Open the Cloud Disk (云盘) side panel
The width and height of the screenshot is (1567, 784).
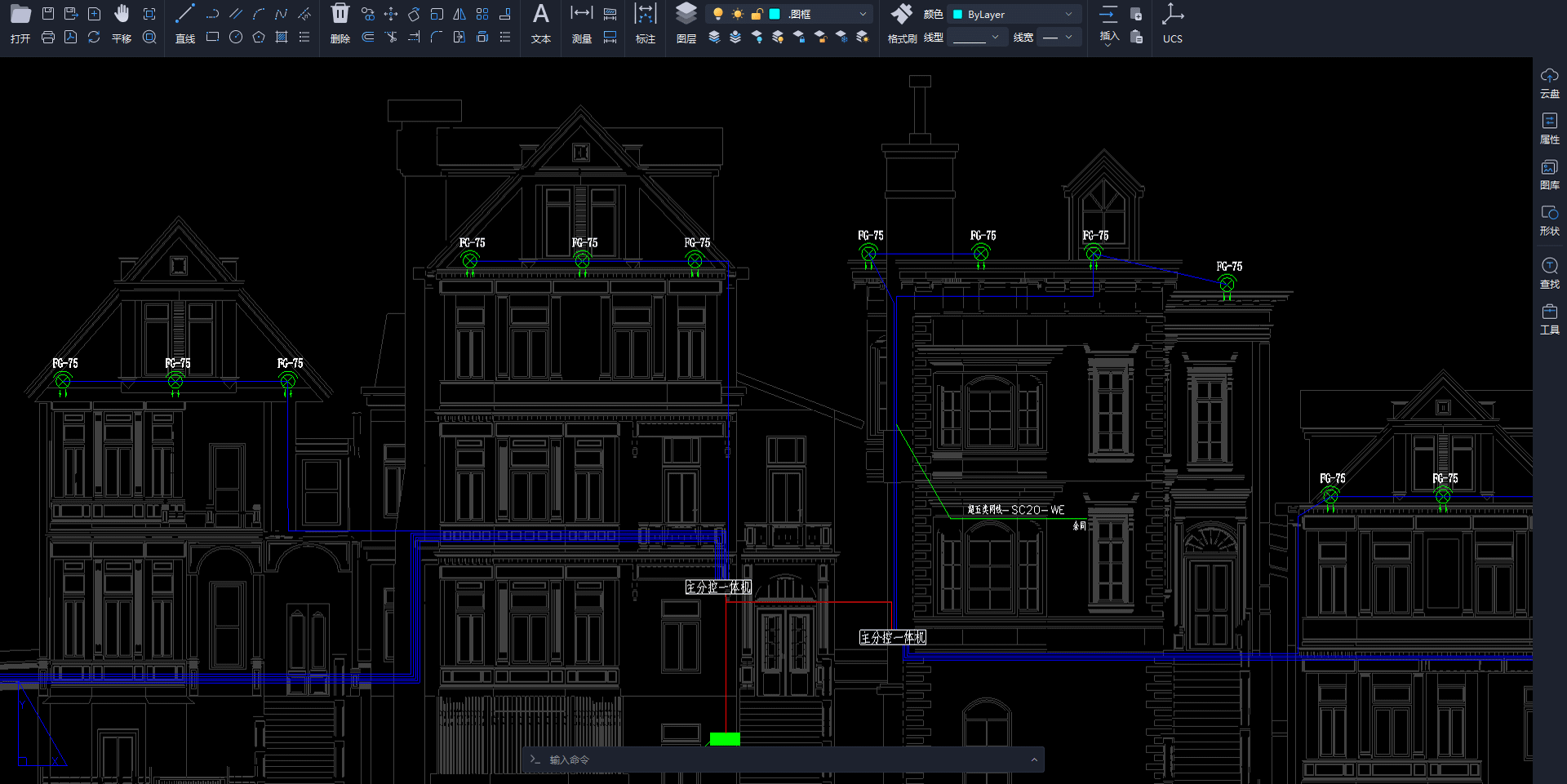coord(1549,82)
